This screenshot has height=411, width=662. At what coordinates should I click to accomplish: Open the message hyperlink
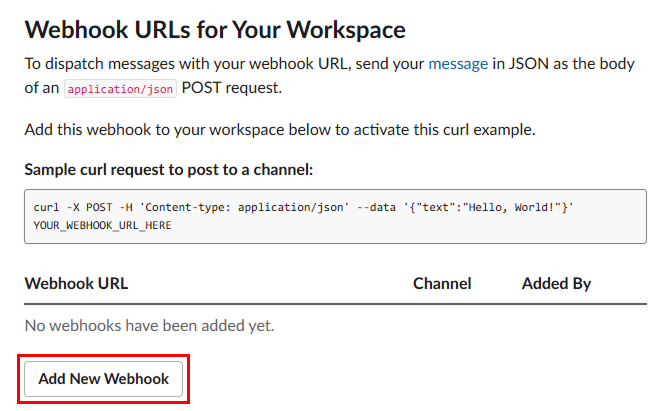(x=458, y=64)
